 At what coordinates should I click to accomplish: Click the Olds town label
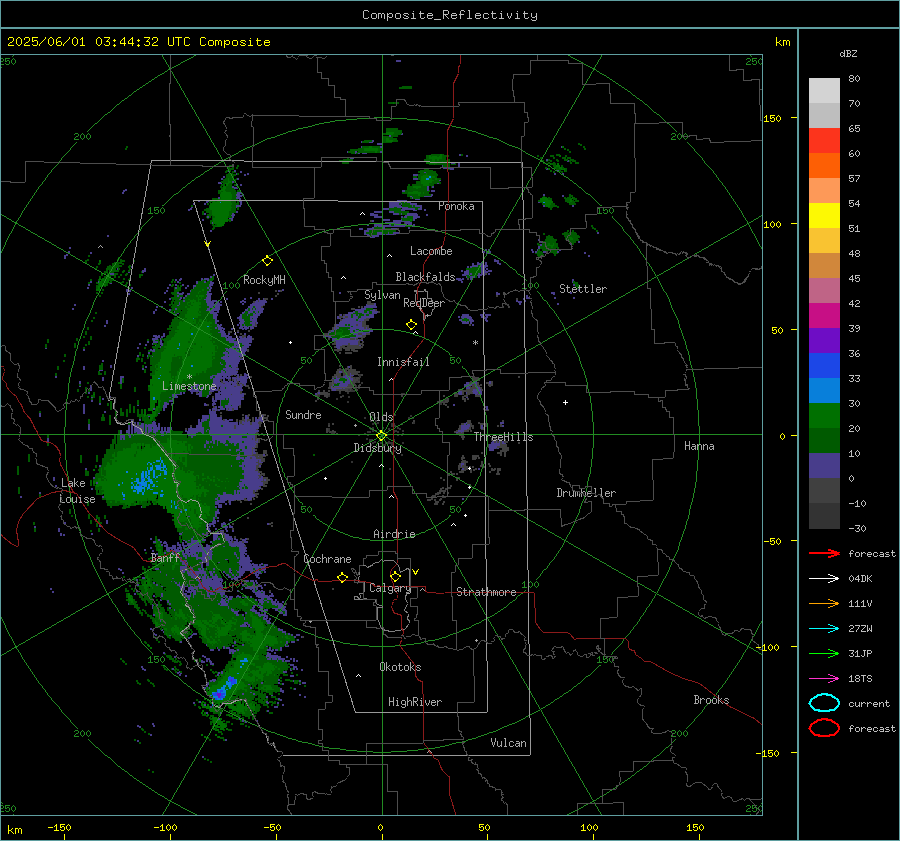[381, 417]
